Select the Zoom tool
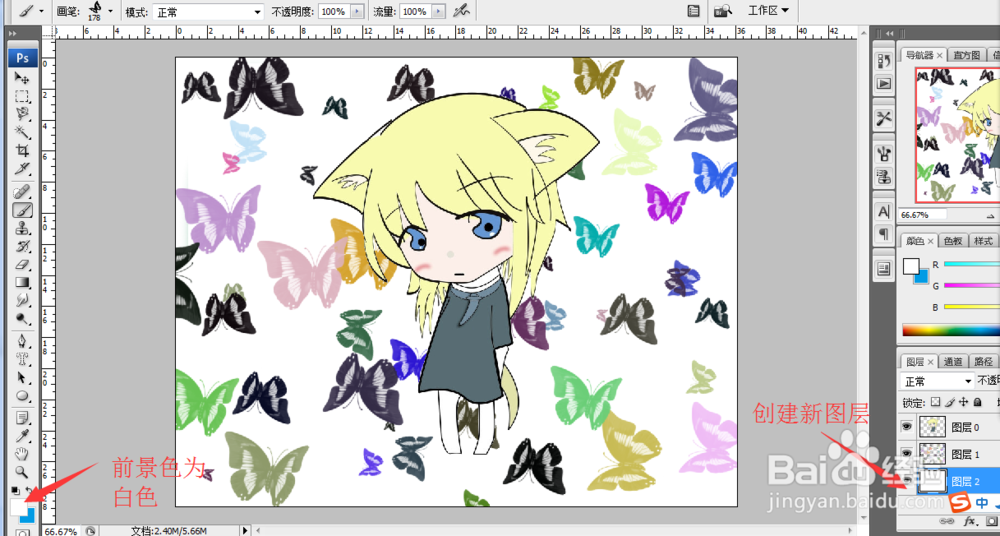Viewport: 1000px width, 536px height. click(x=23, y=472)
